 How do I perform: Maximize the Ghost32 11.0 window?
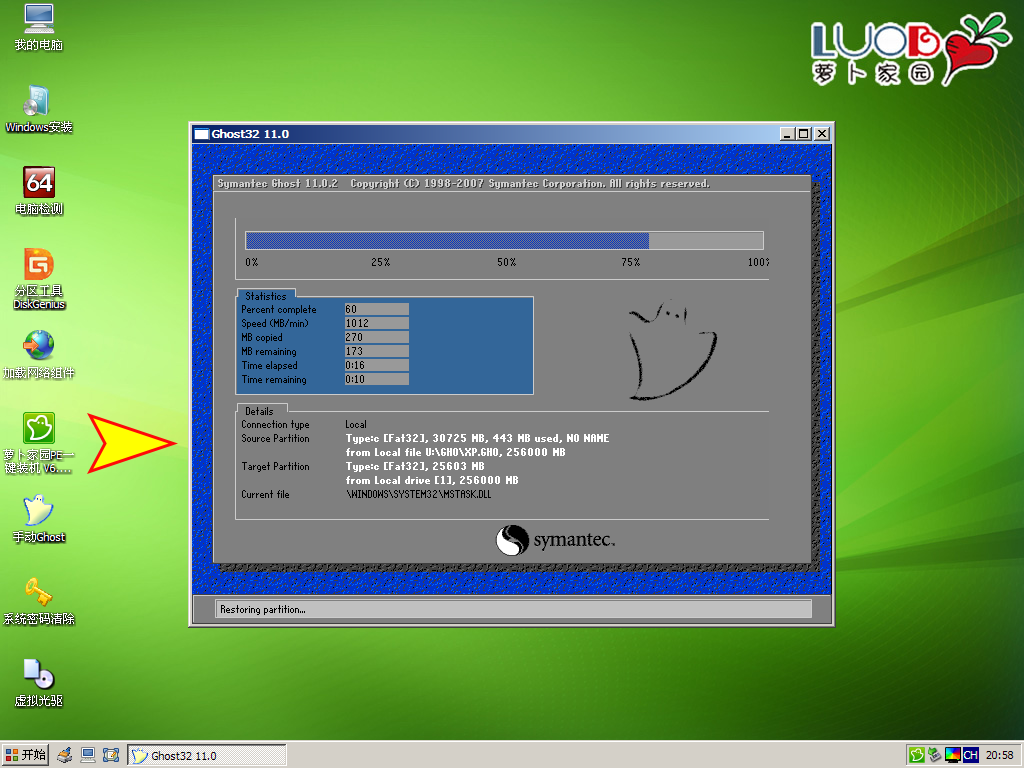coord(804,133)
